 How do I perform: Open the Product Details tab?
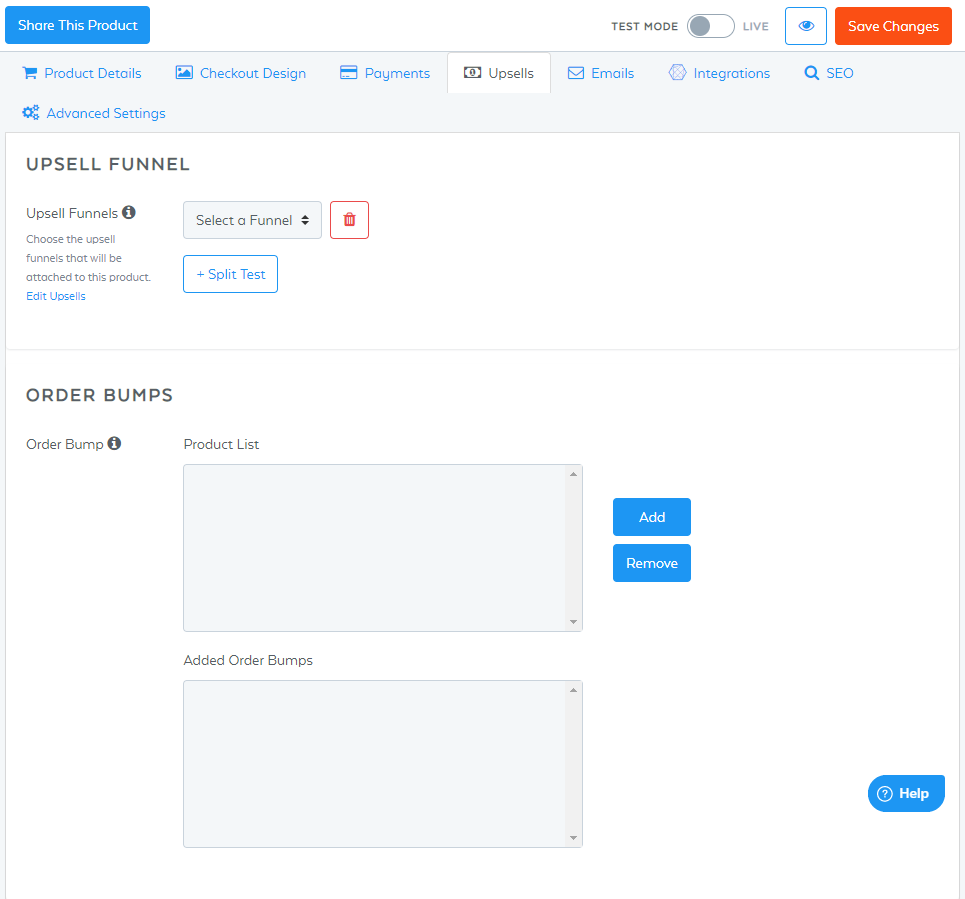(x=82, y=73)
